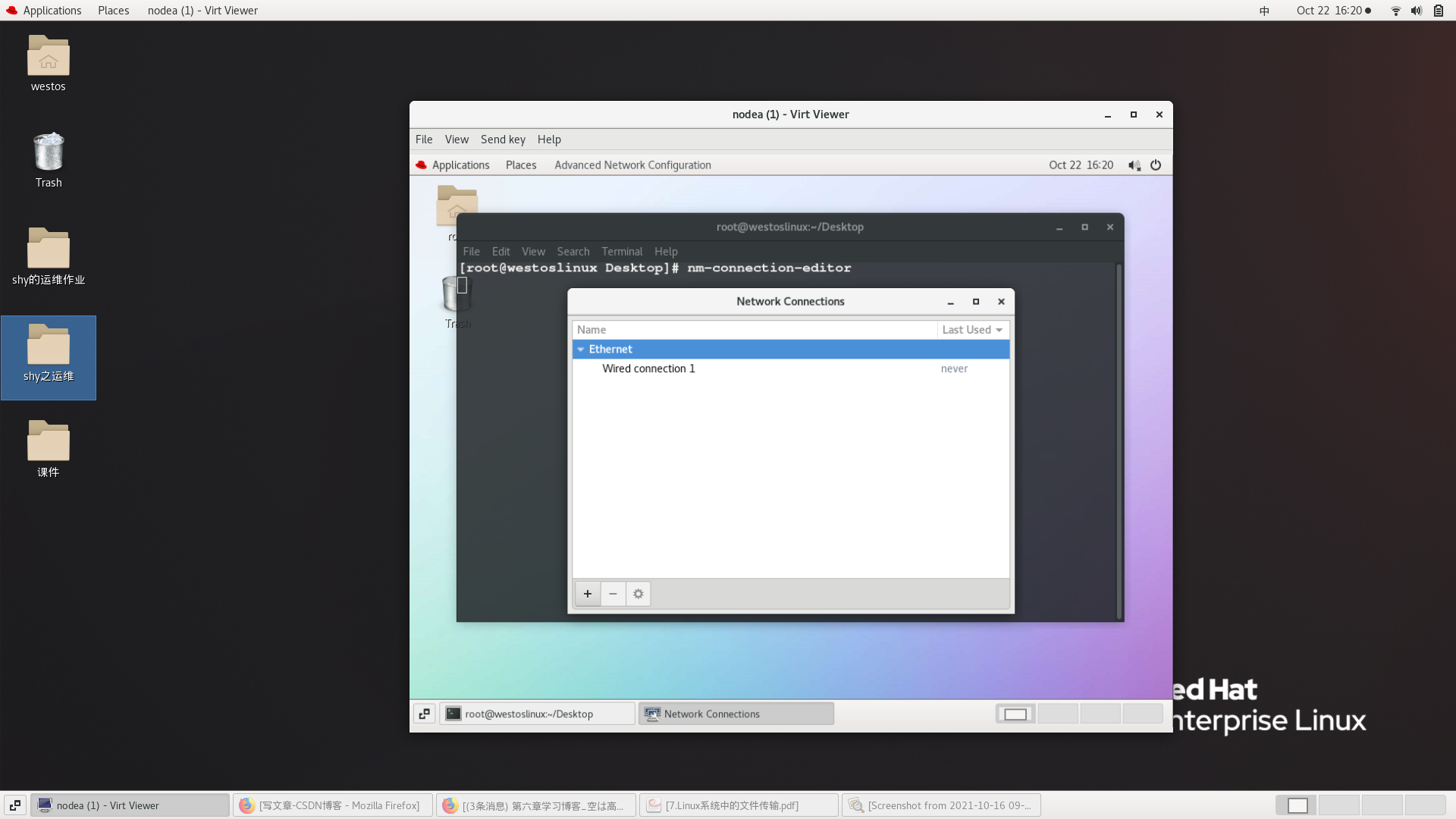
Task: Switch to 写文章-CSDN博客 Firefox taskbar item
Action: coord(333,805)
